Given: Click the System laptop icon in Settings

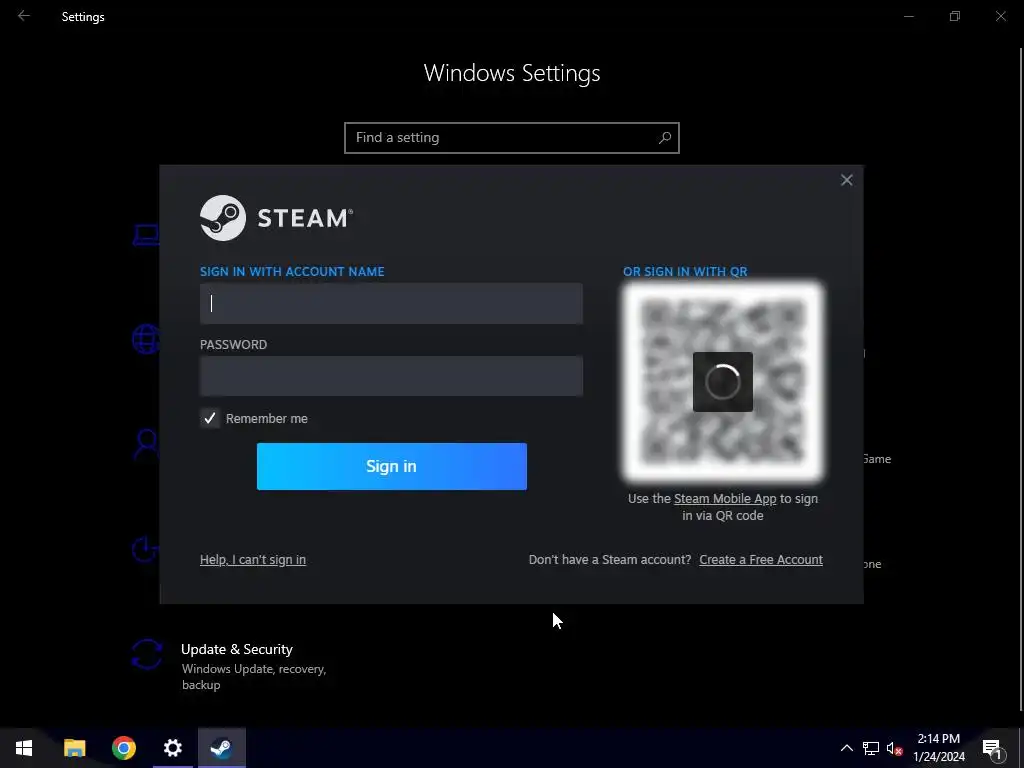Looking at the screenshot, I should (146, 234).
